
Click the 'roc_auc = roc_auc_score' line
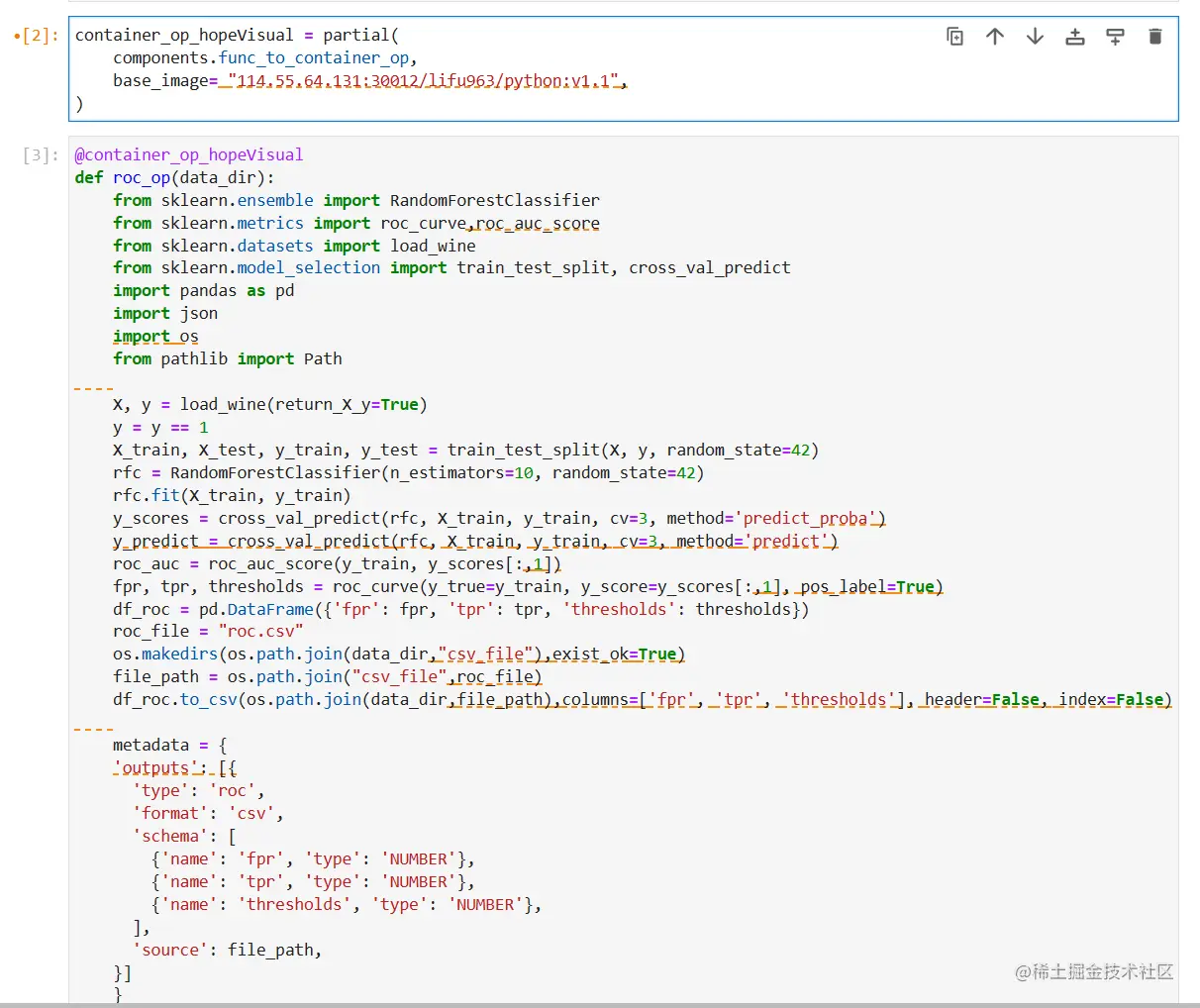click(x=338, y=563)
